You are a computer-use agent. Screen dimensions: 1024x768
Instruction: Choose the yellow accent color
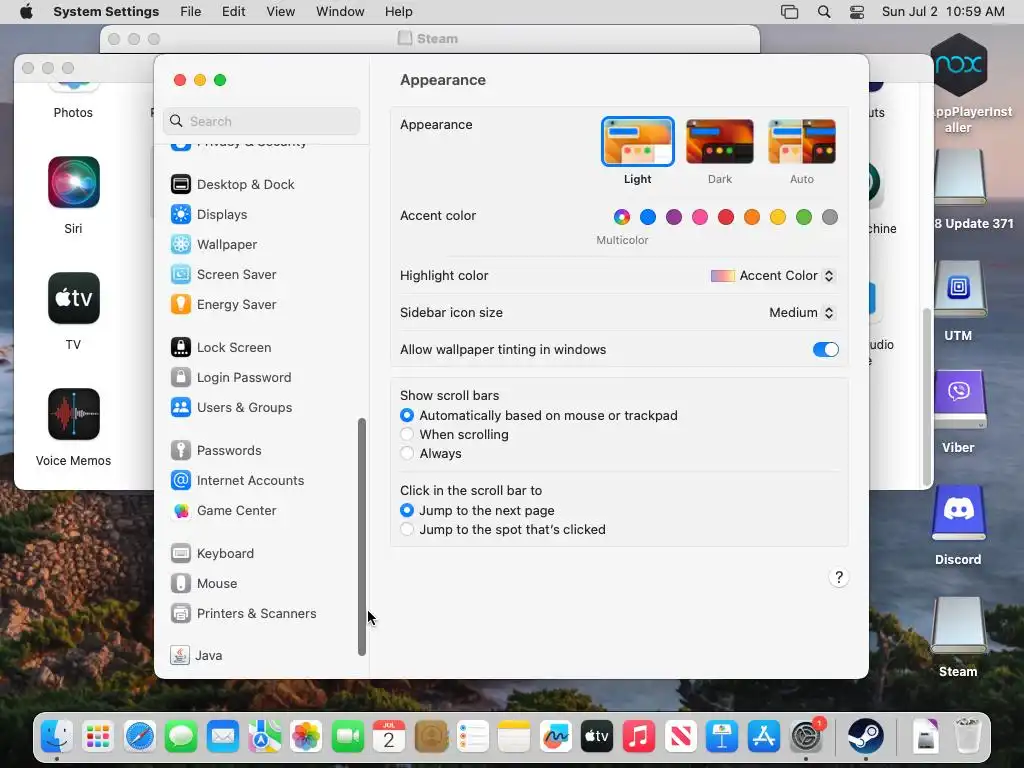pyautogui.click(x=778, y=217)
